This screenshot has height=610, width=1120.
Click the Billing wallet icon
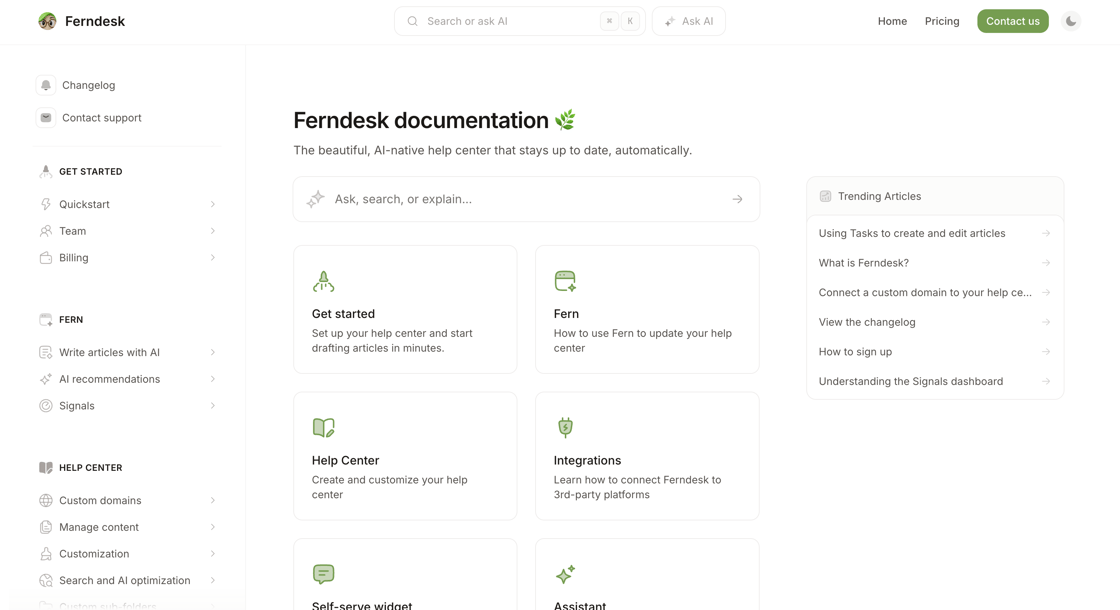(46, 258)
